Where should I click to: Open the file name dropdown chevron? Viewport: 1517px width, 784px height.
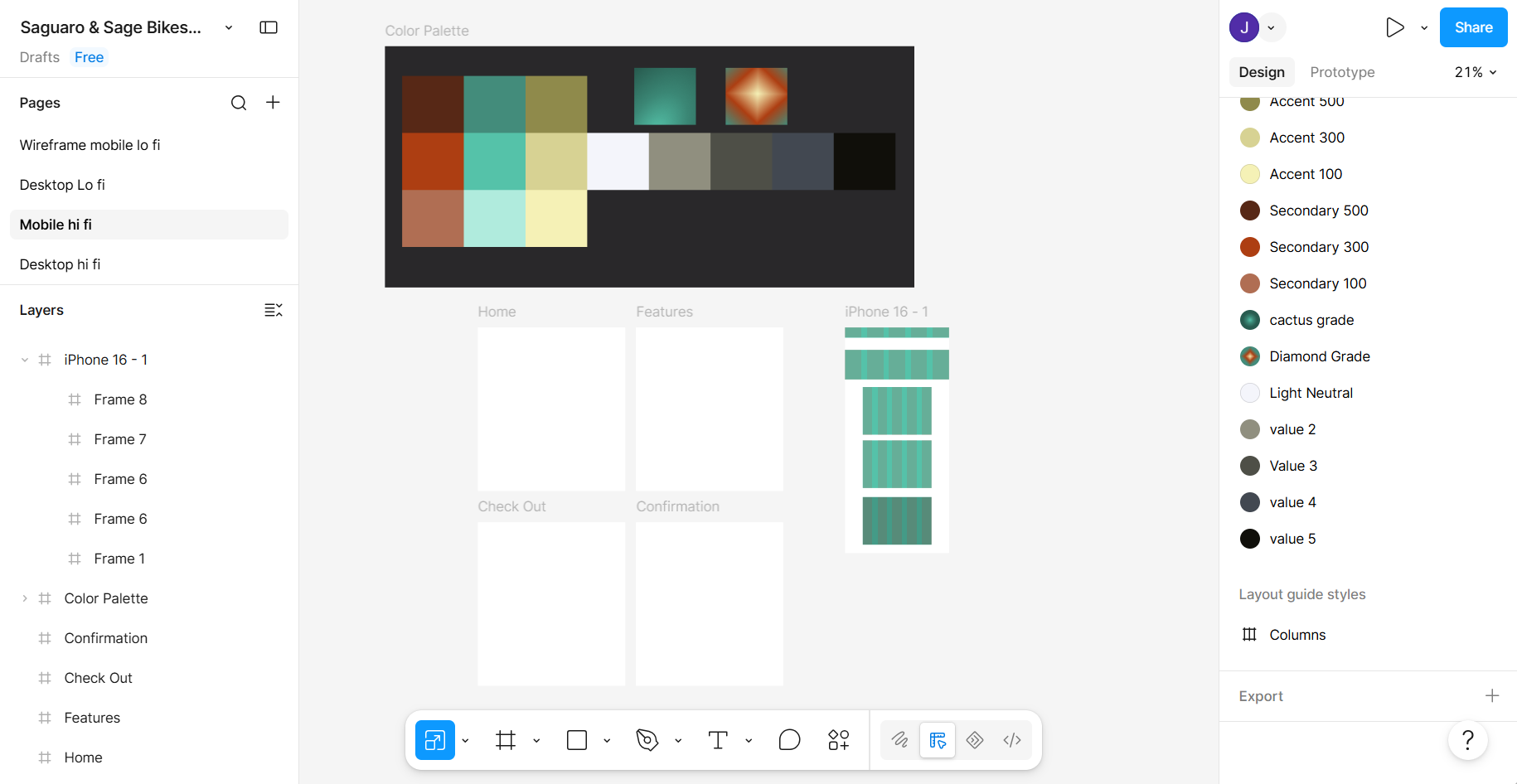[229, 27]
